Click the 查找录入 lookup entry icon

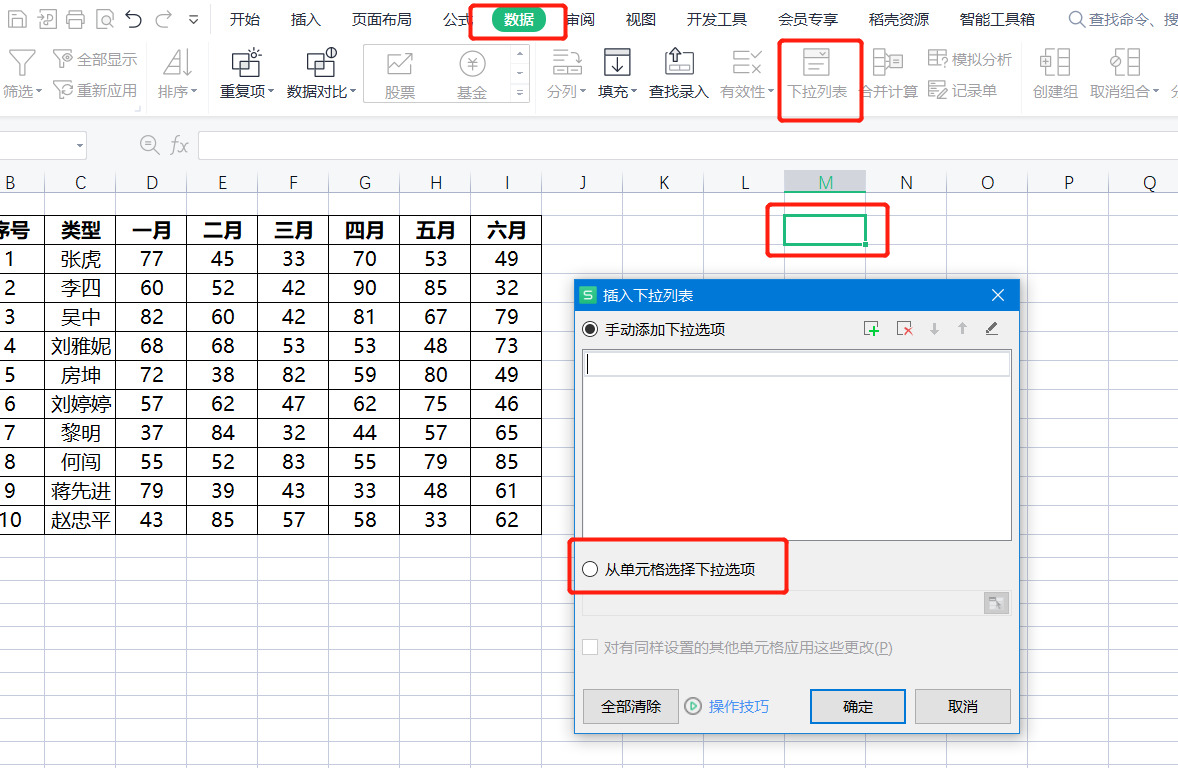pos(678,62)
